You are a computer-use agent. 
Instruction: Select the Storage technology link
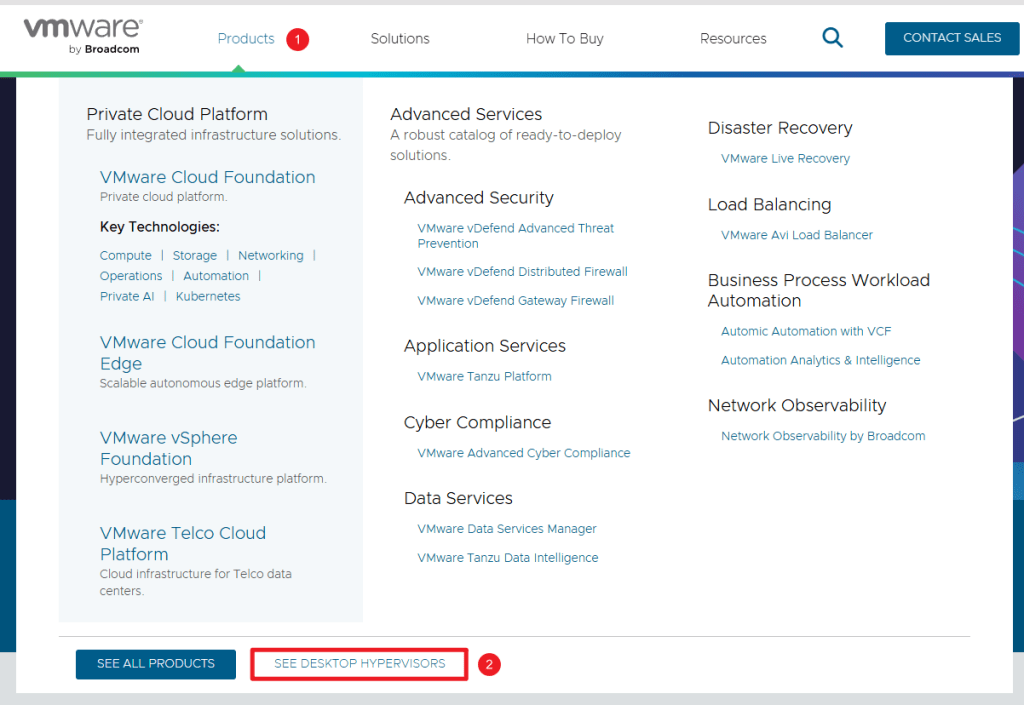pyautogui.click(x=195, y=255)
